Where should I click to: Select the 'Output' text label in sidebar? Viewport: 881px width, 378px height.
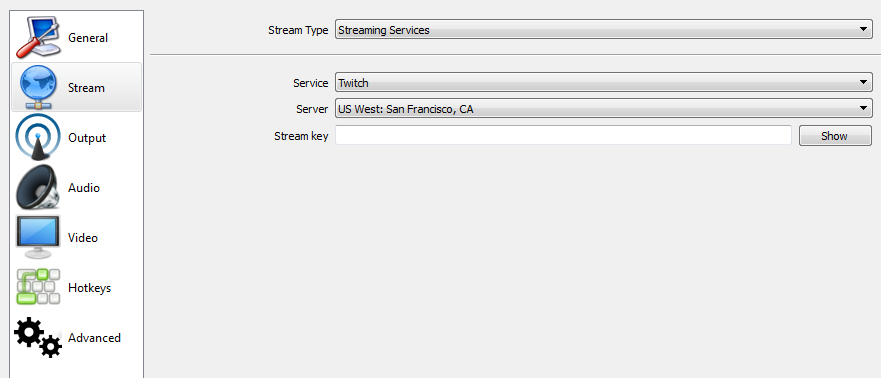[x=87, y=138]
